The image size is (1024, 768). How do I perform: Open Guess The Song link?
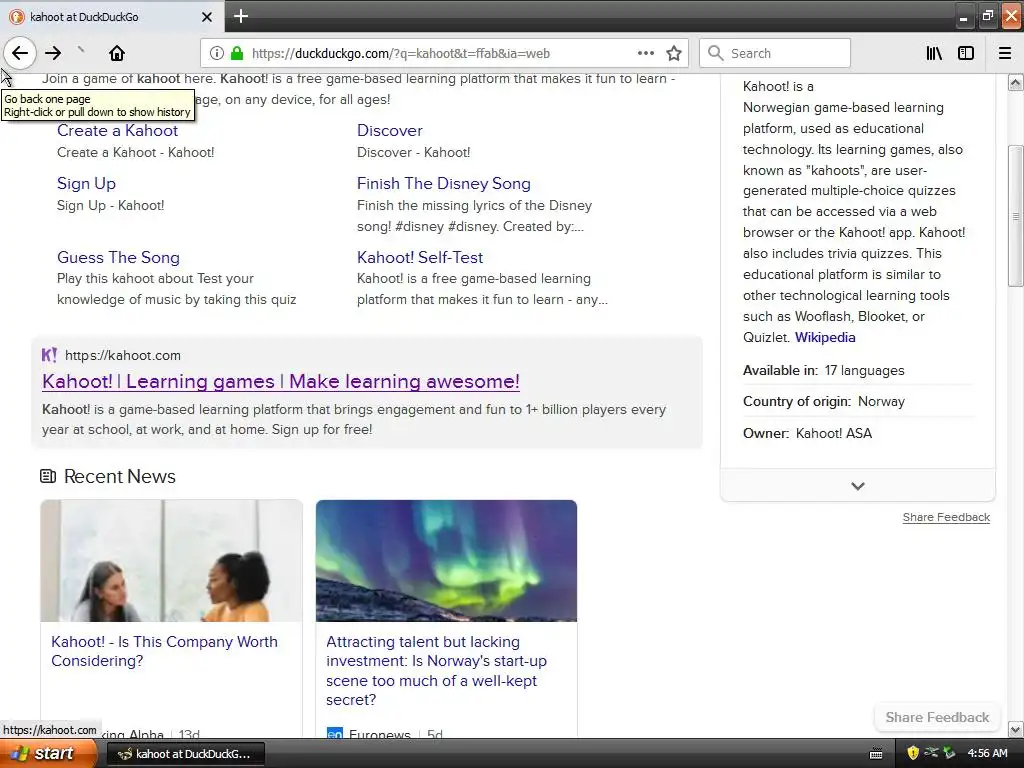[x=118, y=257]
